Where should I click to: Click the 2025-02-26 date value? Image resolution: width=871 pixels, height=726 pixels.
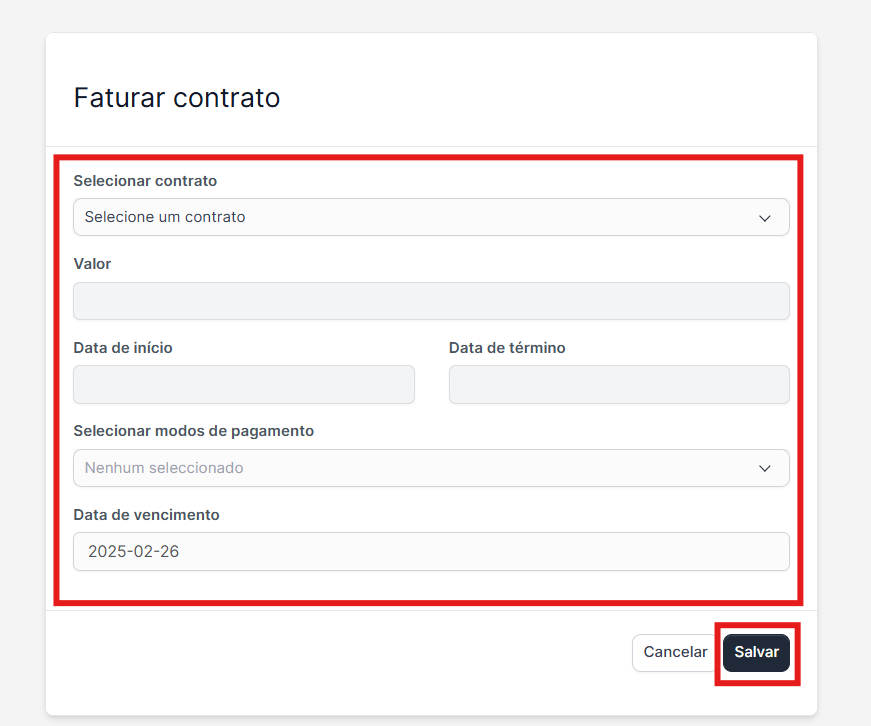(x=134, y=551)
